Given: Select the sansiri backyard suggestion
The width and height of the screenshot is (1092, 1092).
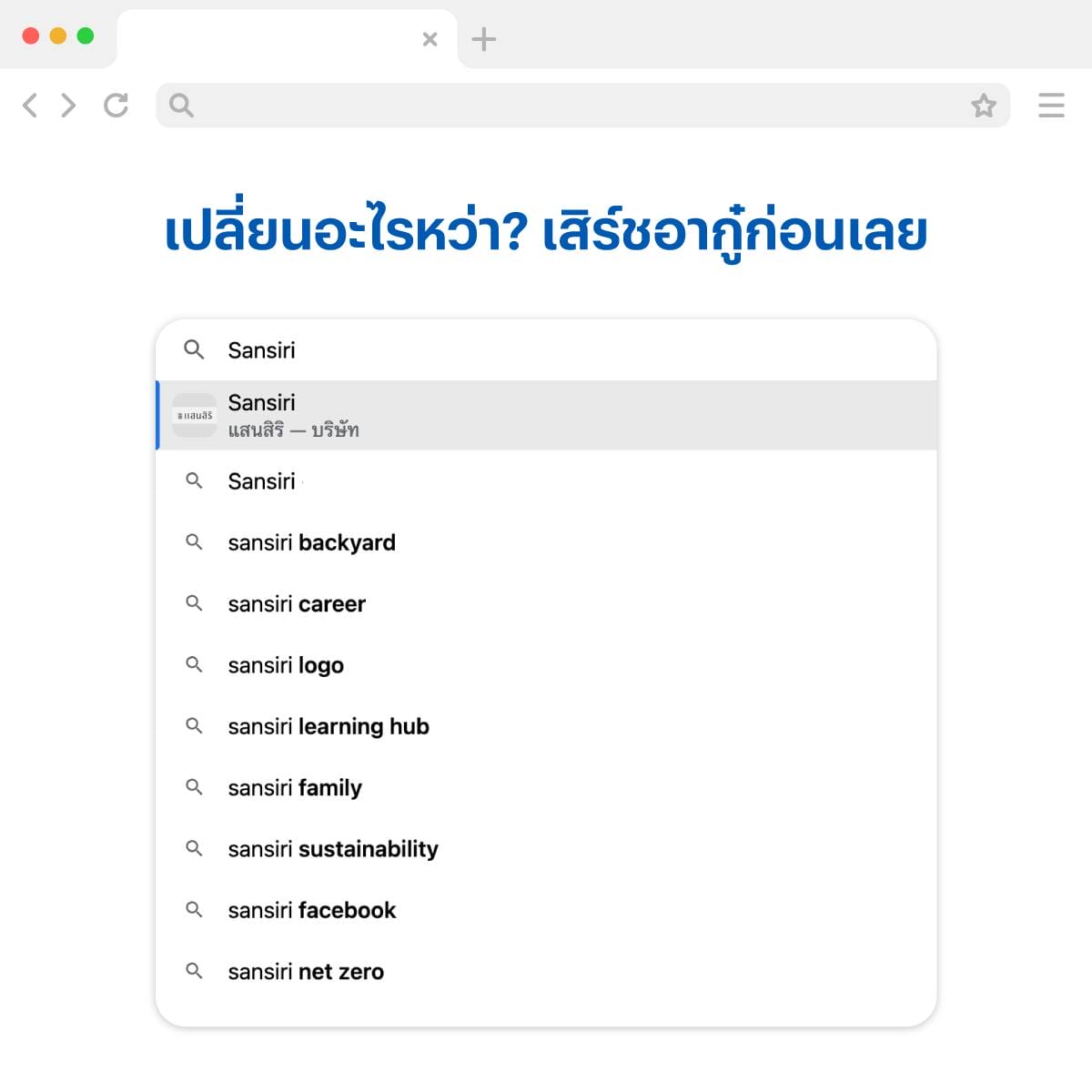Looking at the screenshot, I should tap(311, 542).
